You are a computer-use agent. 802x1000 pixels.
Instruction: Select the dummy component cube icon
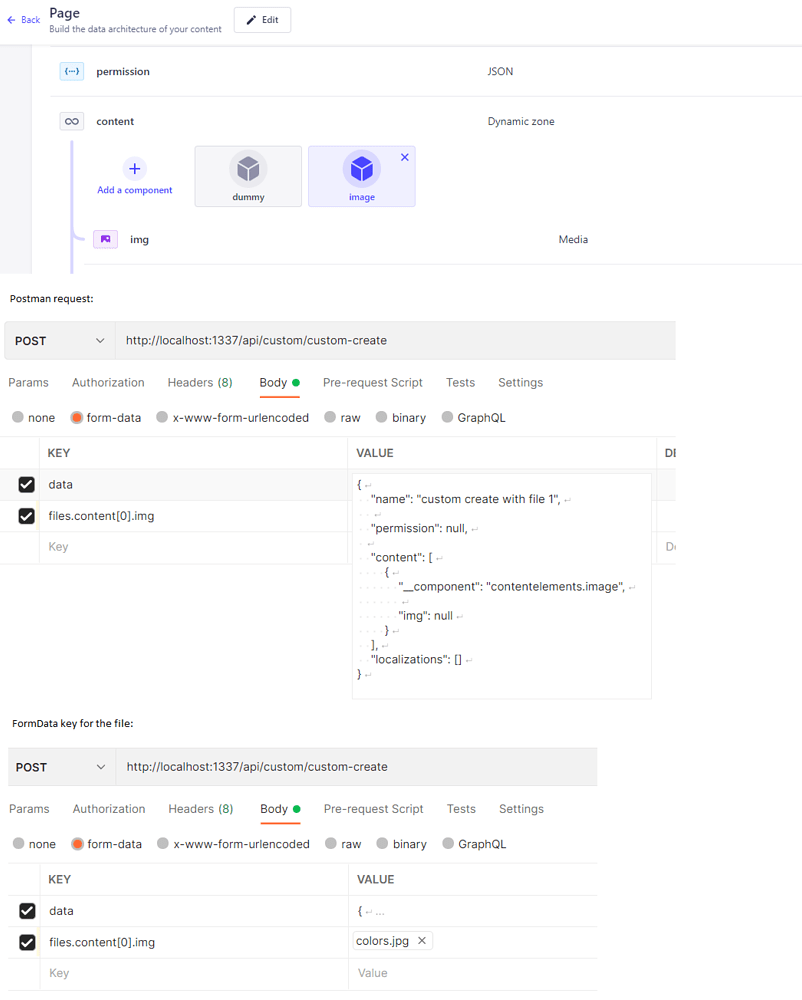(x=247, y=169)
